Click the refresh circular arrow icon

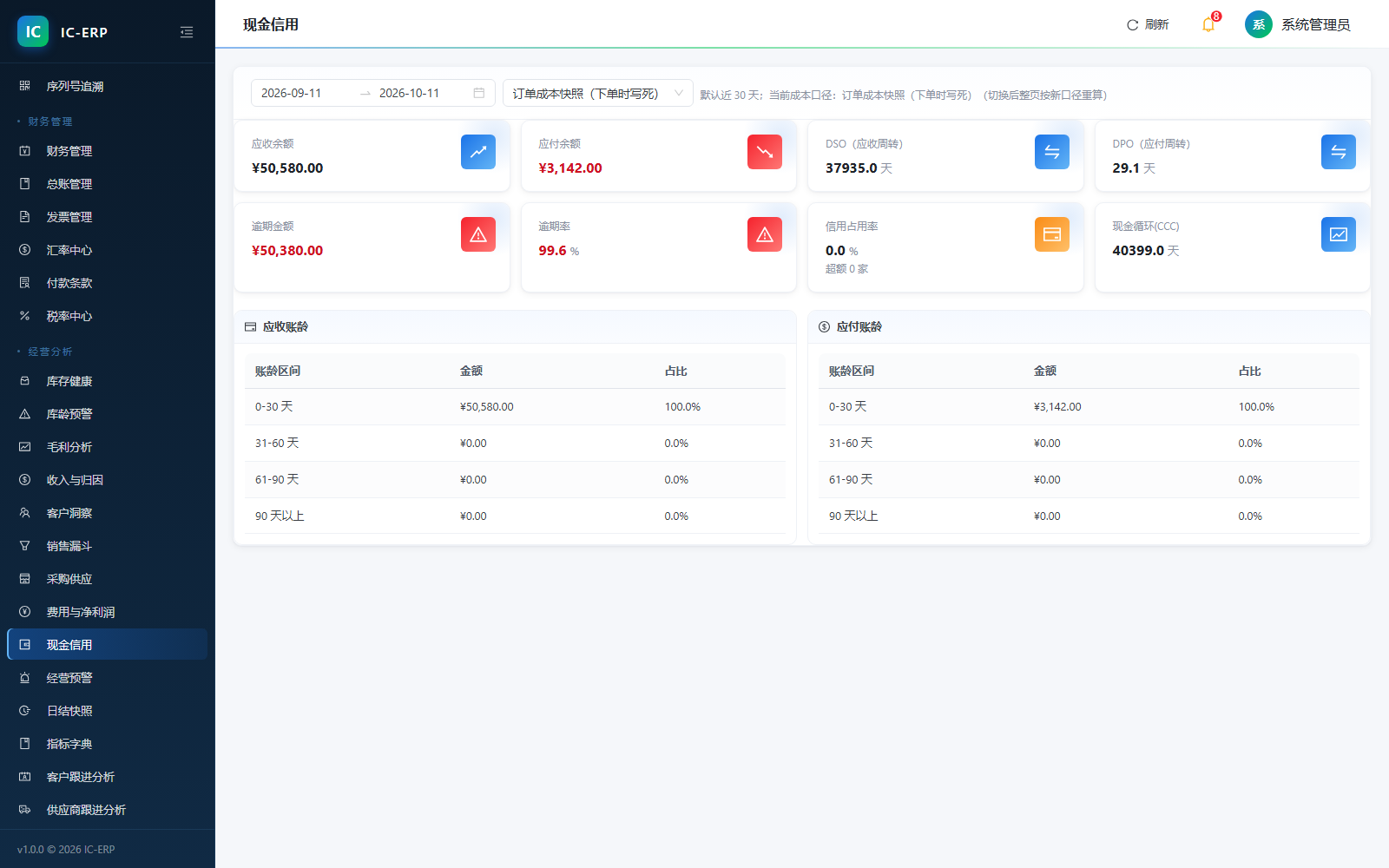pos(1132,25)
